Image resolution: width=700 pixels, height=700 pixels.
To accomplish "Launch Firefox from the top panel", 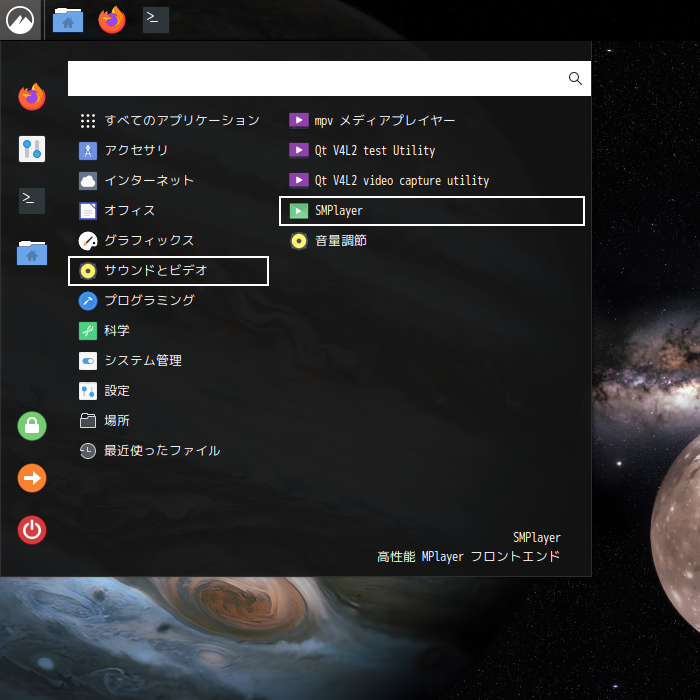I will [x=112, y=20].
